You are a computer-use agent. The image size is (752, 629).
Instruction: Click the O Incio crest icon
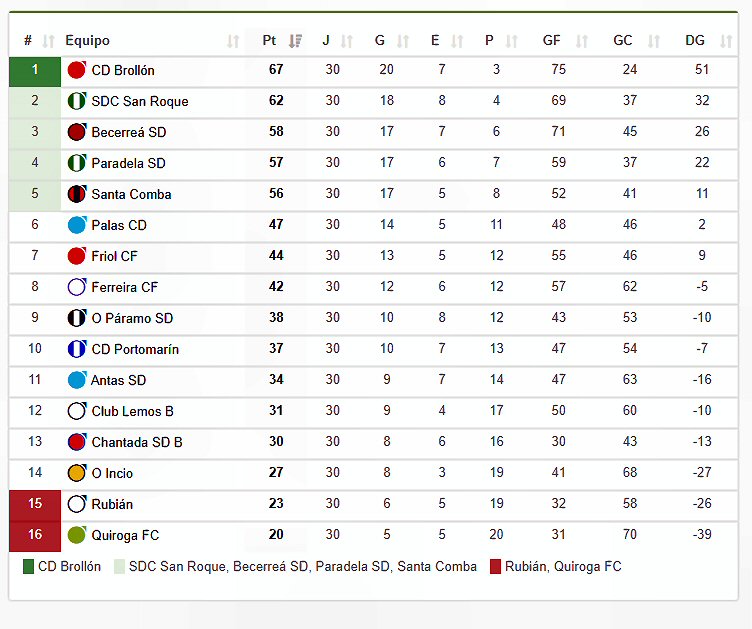[x=76, y=473]
